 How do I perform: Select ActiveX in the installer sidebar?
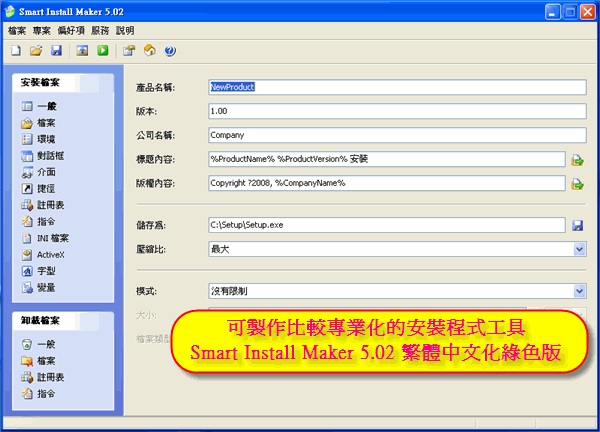[x=50, y=255]
